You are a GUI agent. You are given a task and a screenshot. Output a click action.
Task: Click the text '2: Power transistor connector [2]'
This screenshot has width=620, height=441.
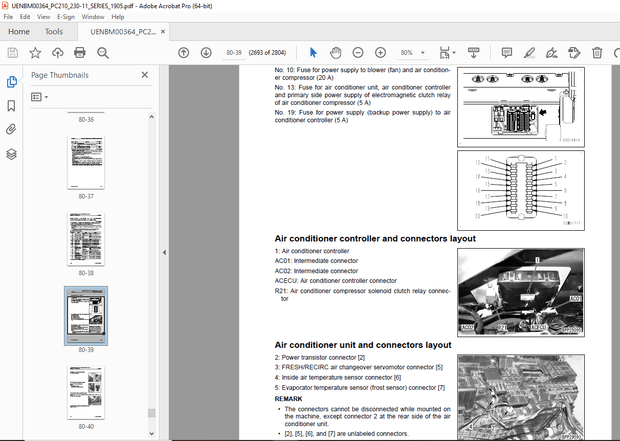[319, 358]
